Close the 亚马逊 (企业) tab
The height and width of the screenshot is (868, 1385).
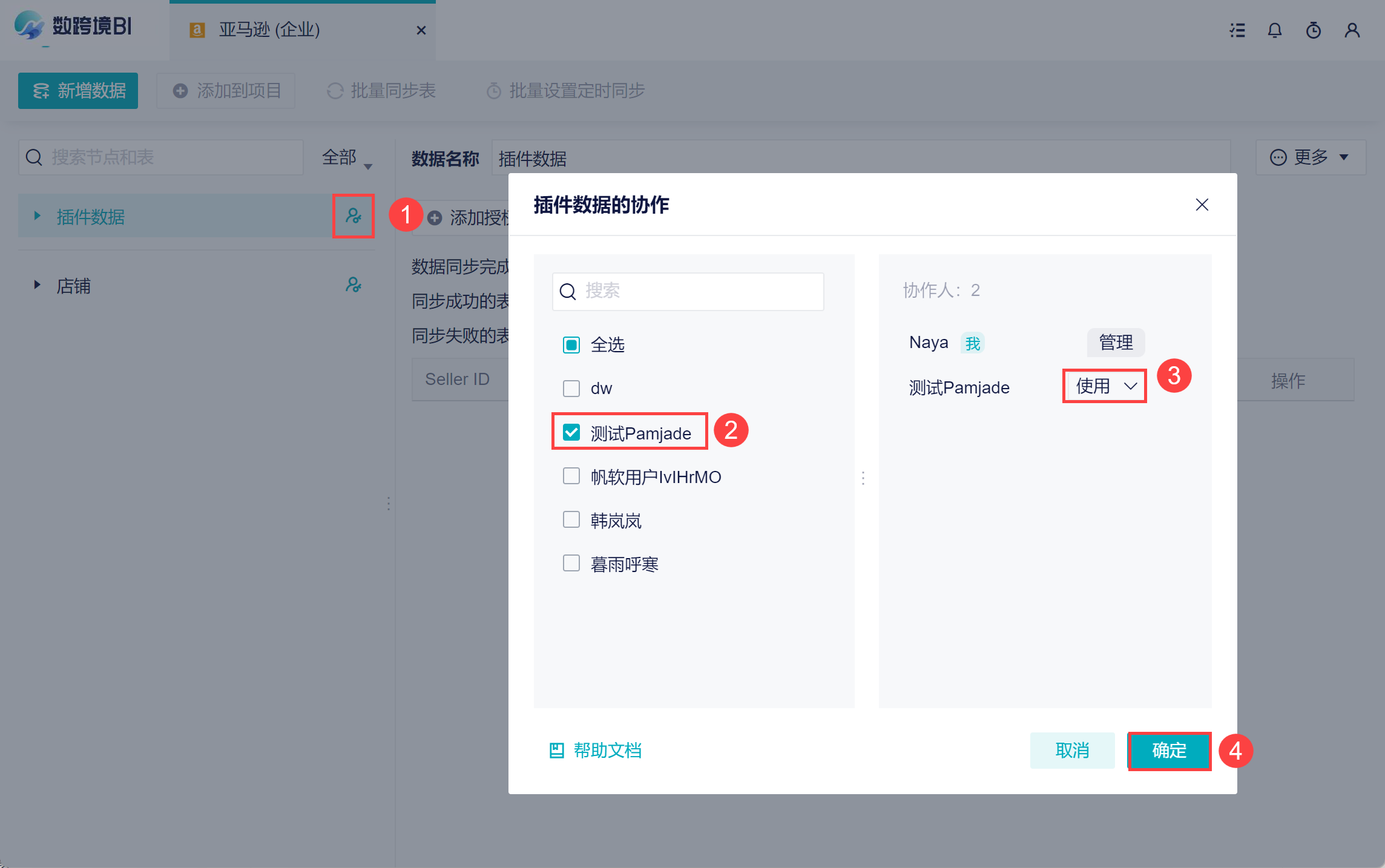click(421, 30)
